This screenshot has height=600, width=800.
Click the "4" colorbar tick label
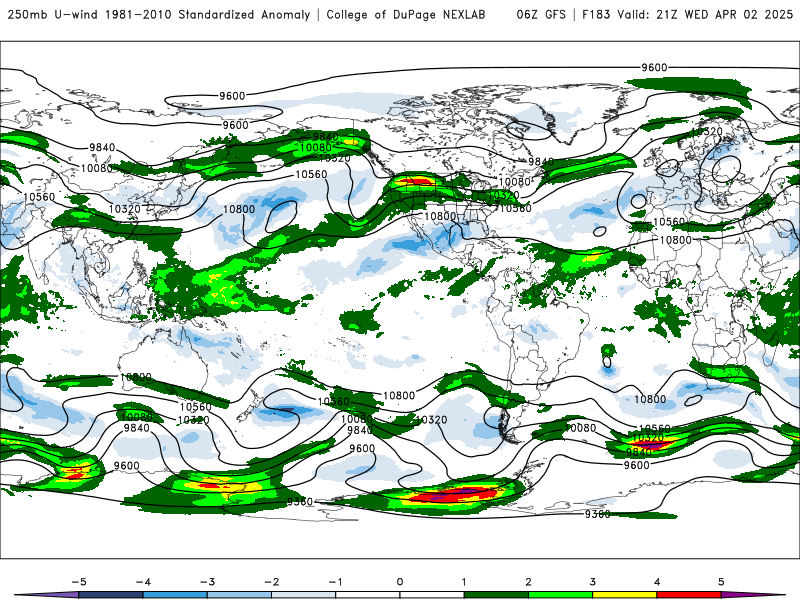tap(657, 582)
